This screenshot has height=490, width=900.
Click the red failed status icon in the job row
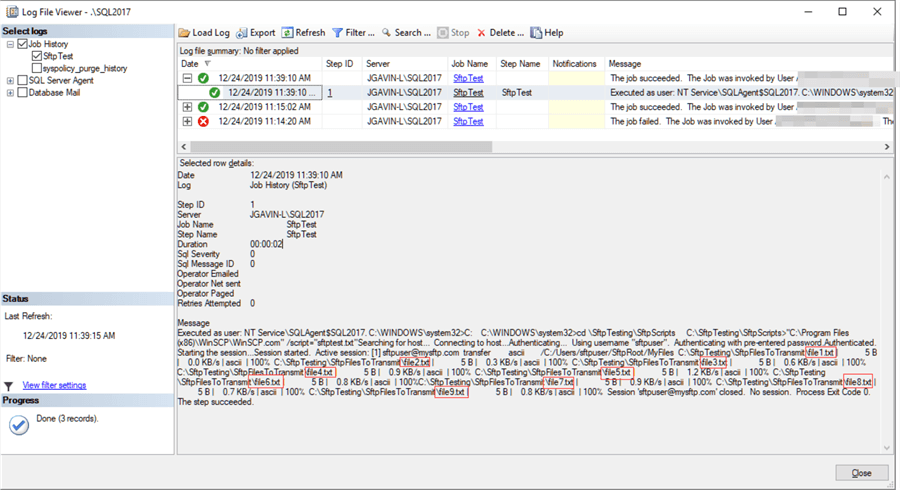tap(203, 121)
